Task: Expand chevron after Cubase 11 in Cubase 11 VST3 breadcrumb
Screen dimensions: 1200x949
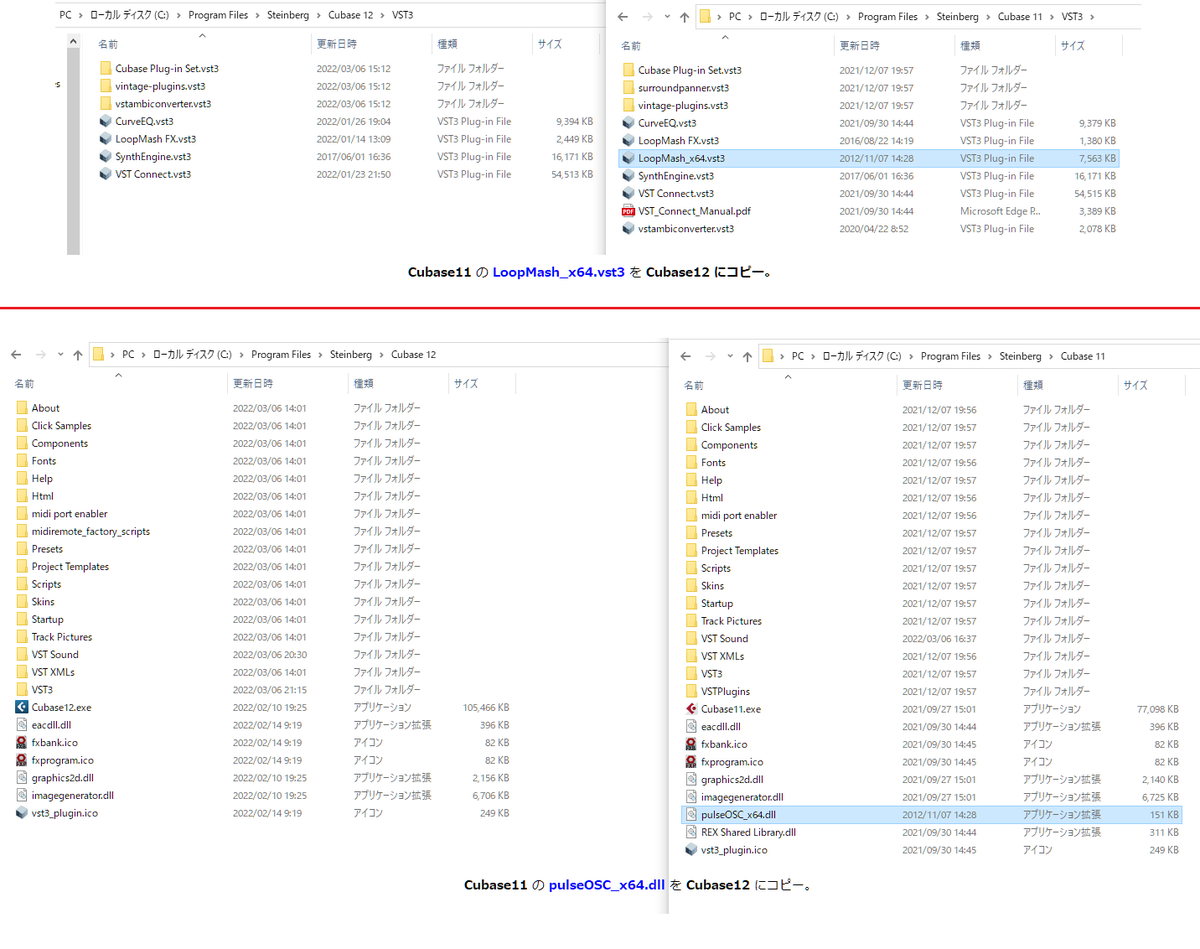Action: [x=1050, y=17]
